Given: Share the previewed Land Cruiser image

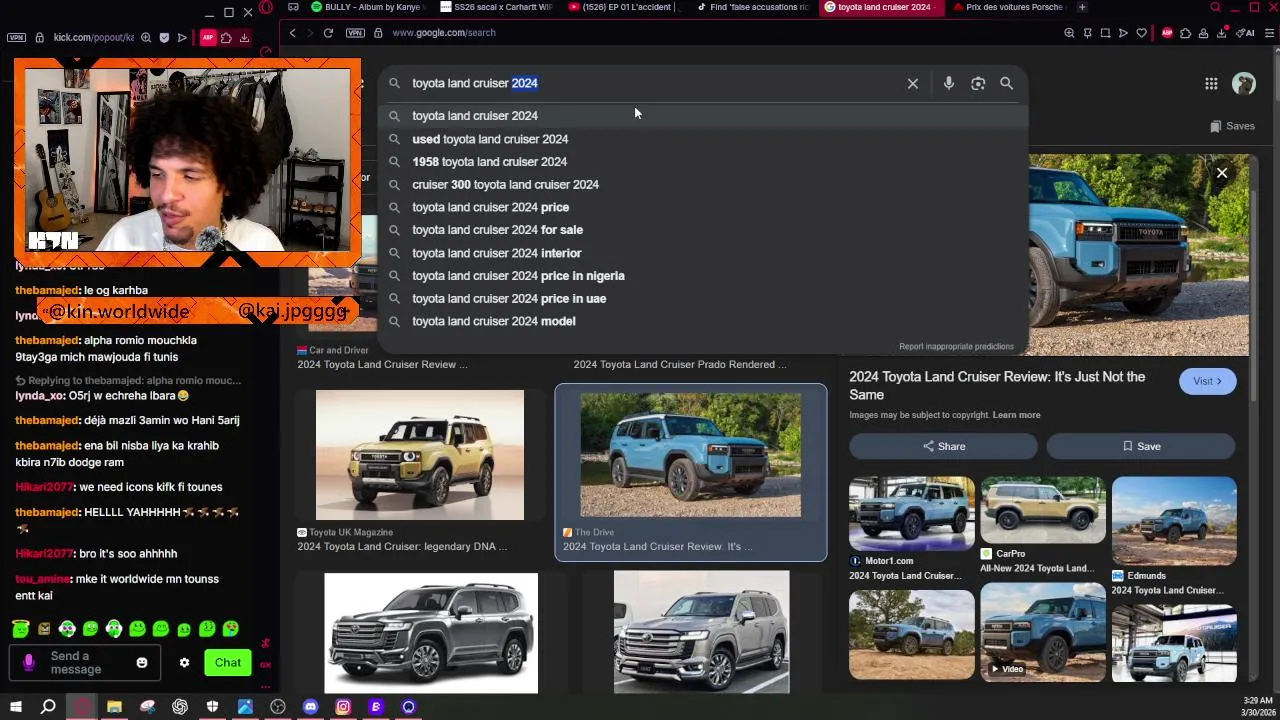Looking at the screenshot, I should [x=943, y=446].
